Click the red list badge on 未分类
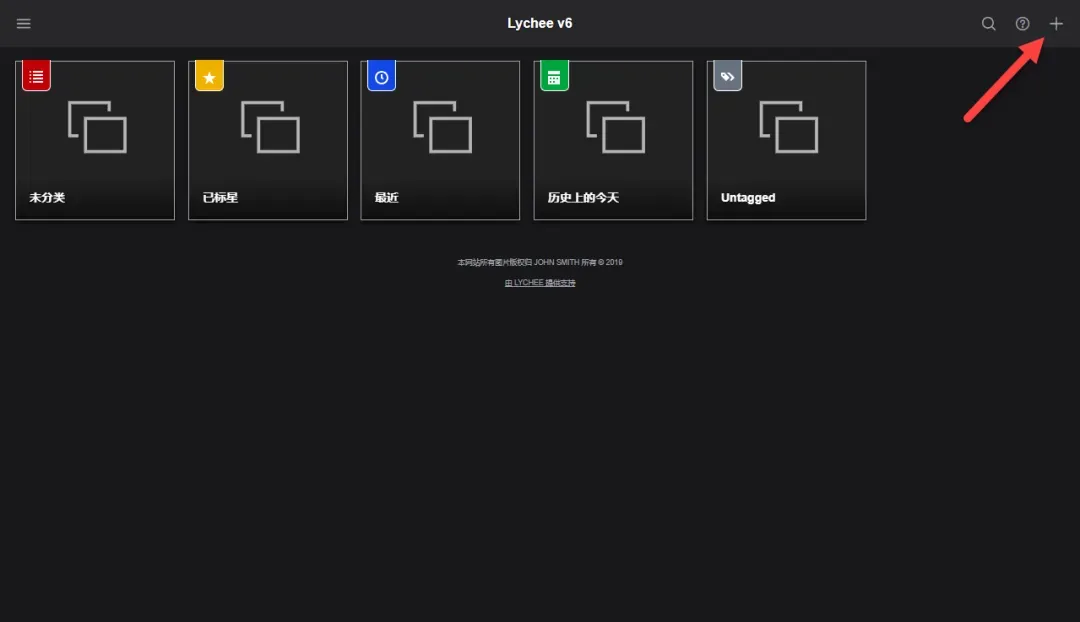The image size is (1080, 622). pos(37,76)
